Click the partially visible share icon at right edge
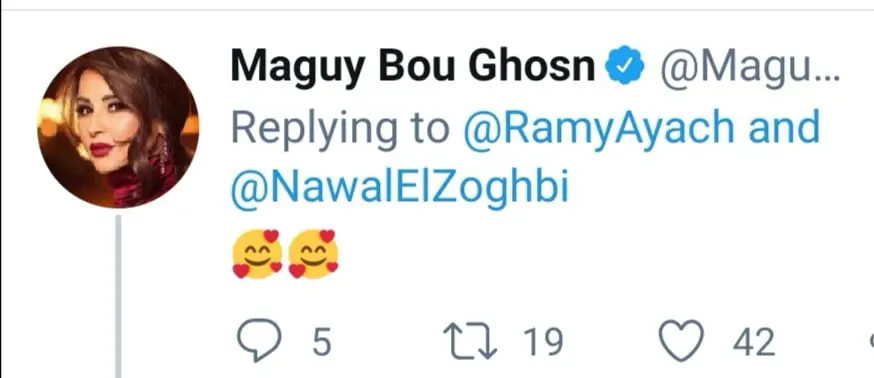Screen dimensions: 874x378 coord(871,340)
